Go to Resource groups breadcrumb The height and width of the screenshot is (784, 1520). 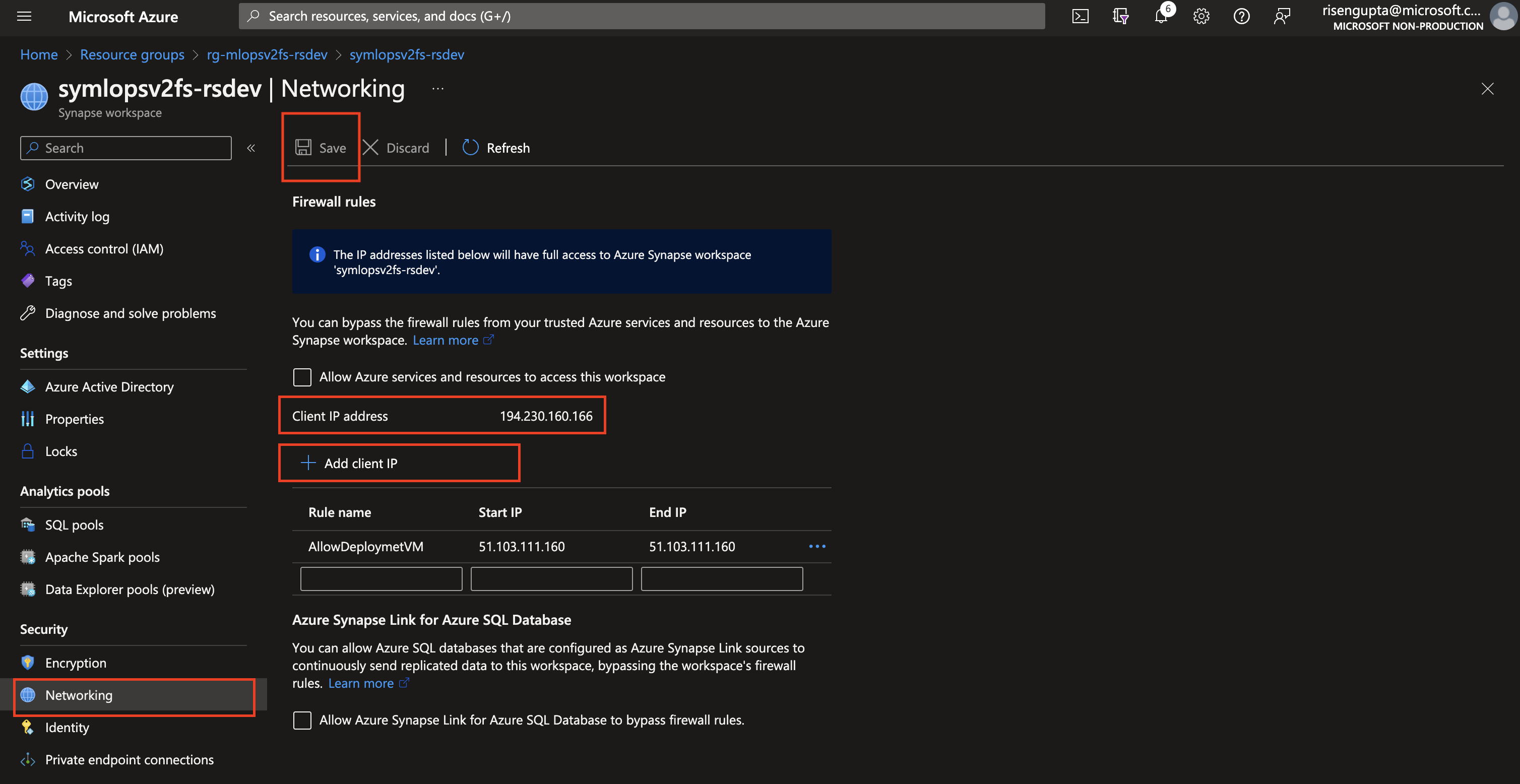132,54
